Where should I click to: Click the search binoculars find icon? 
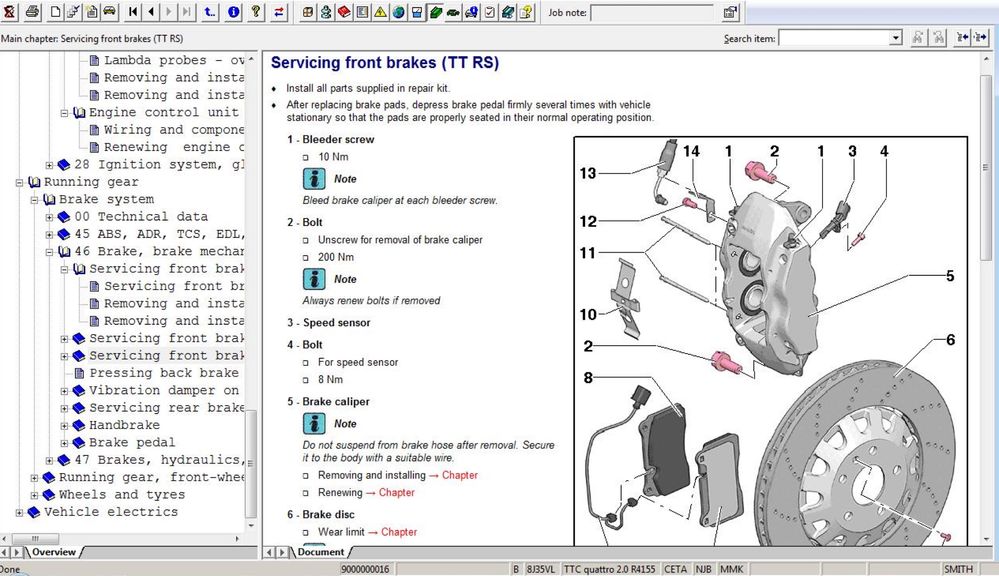pos(917,38)
